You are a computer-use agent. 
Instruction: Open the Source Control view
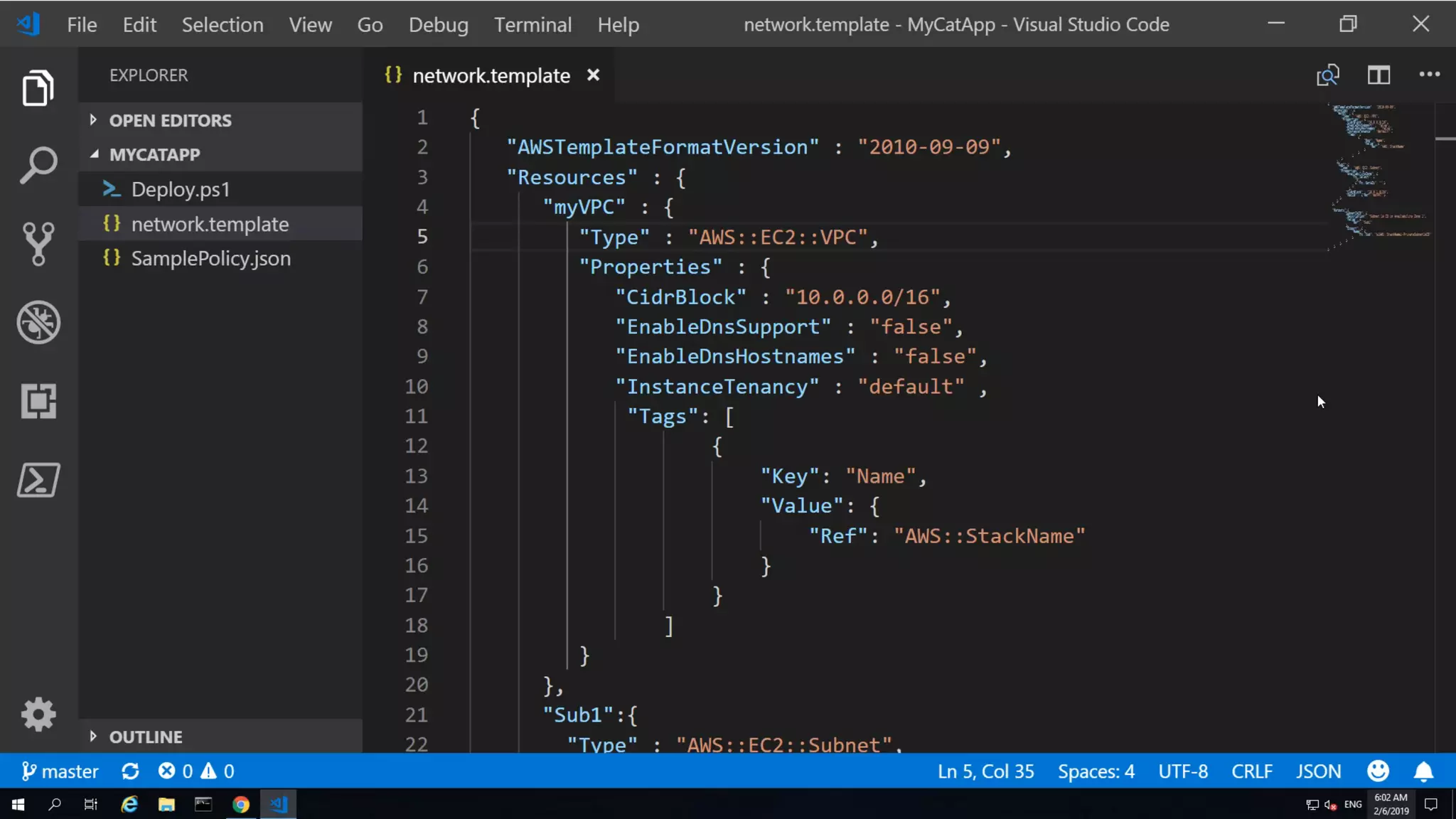tap(38, 244)
